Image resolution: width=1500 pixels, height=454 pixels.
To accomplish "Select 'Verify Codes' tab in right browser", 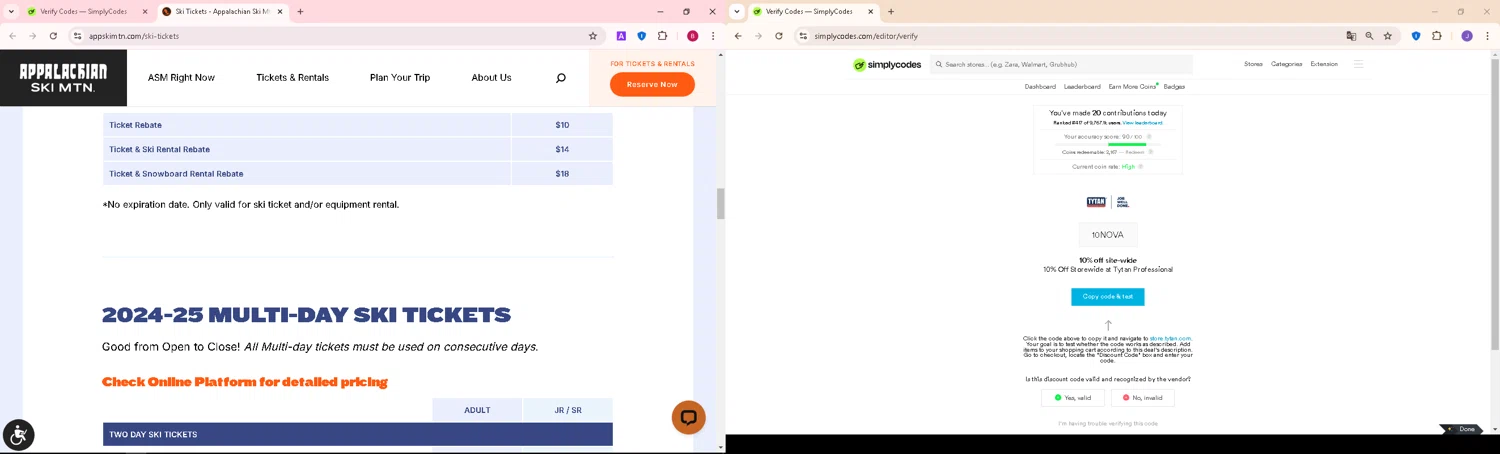I will (812, 12).
